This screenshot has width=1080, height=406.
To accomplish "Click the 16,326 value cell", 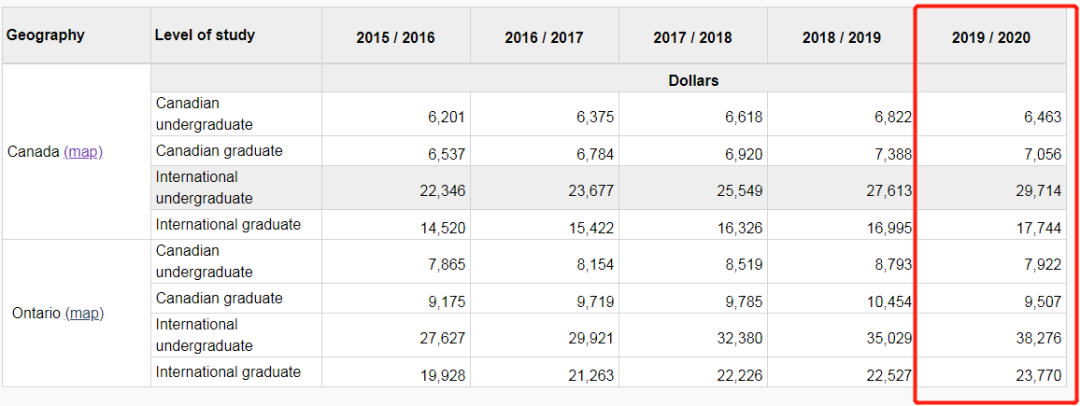I will pos(742,228).
